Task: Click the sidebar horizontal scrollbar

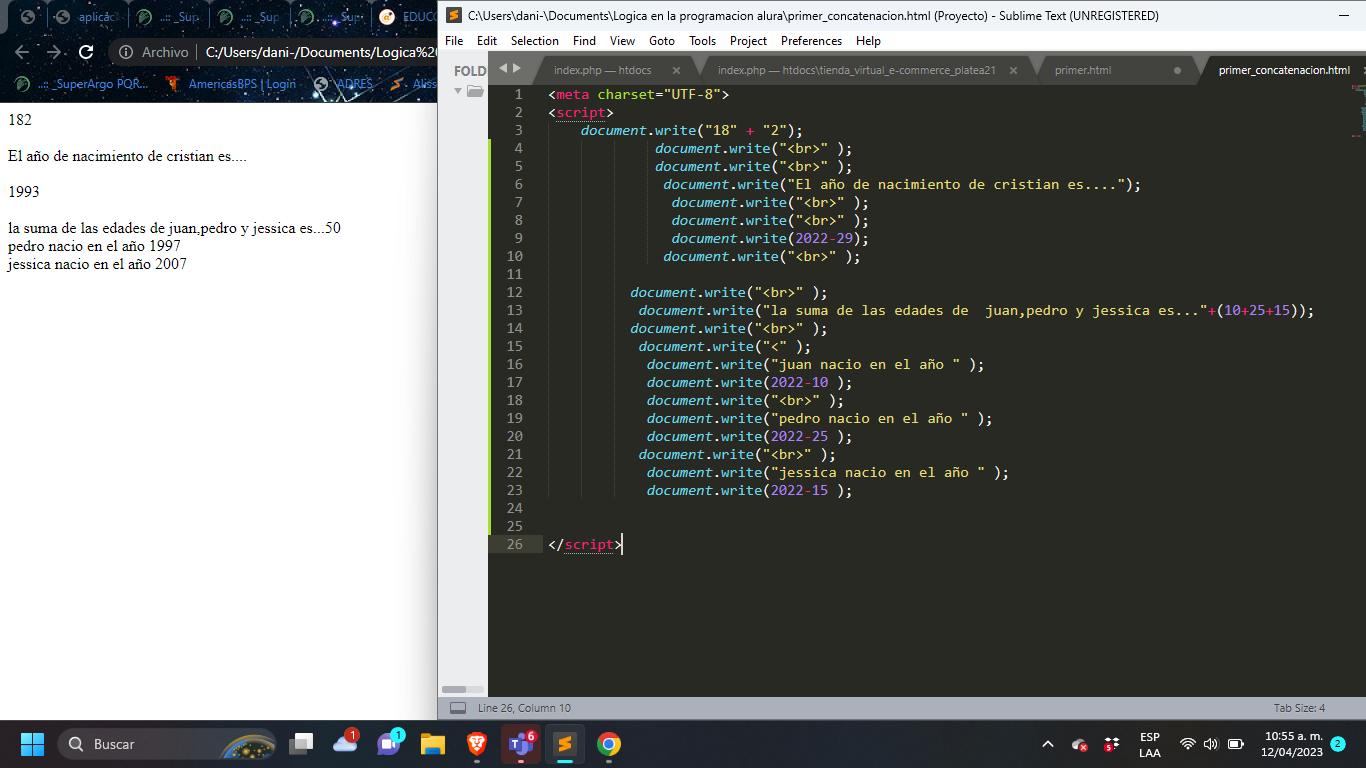Action: [x=454, y=689]
